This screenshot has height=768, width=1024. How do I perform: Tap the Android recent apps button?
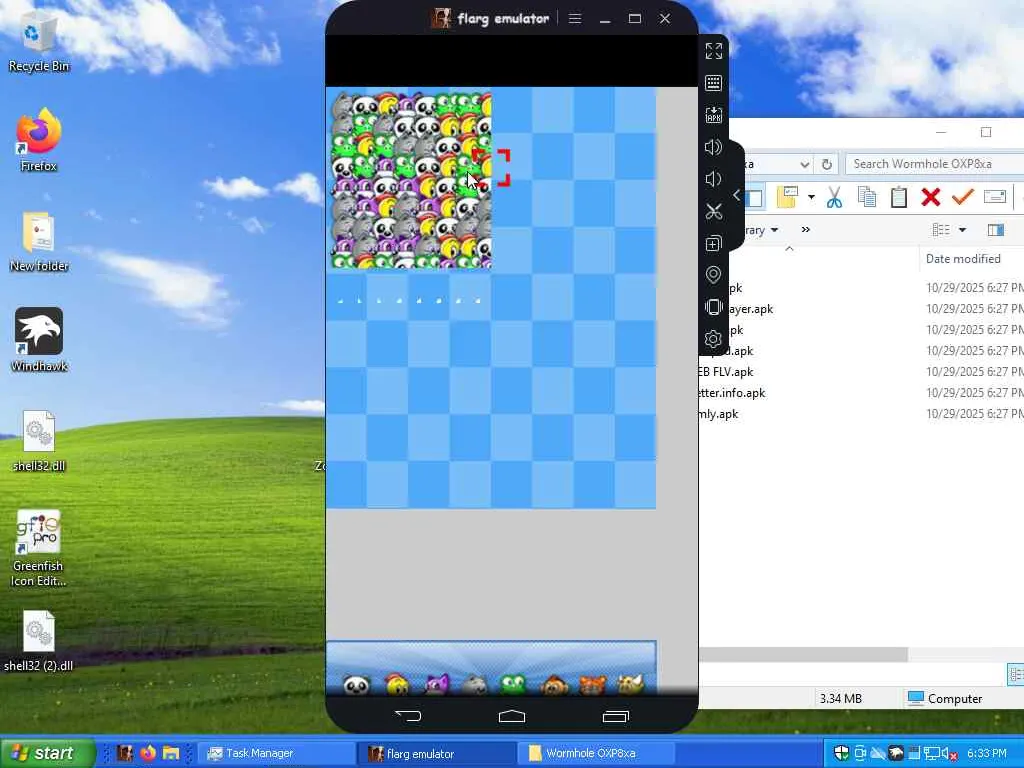click(615, 716)
